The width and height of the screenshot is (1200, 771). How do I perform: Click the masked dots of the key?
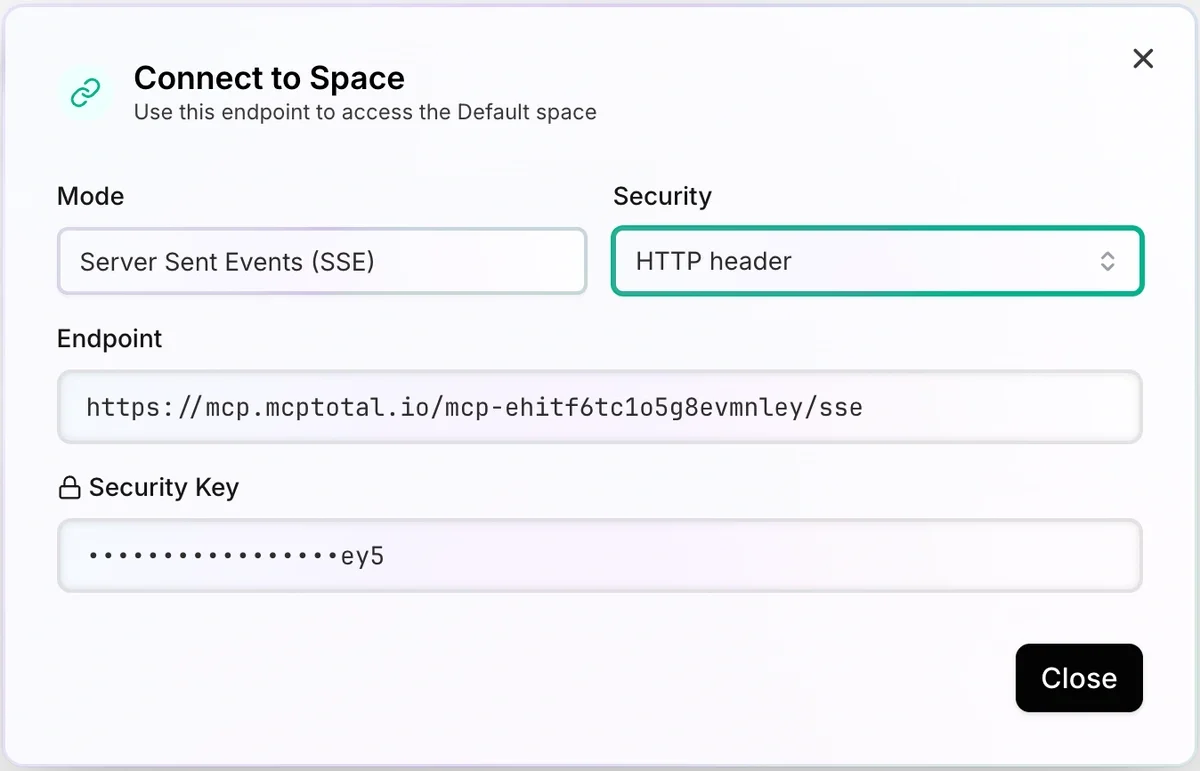[210, 556]
